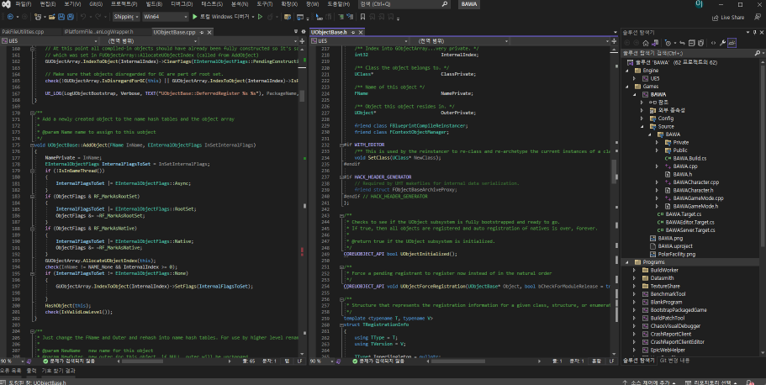This screenshot has height=385, width=766.
Task: Open the Tools (도구) menu
Action: point(264,4)
